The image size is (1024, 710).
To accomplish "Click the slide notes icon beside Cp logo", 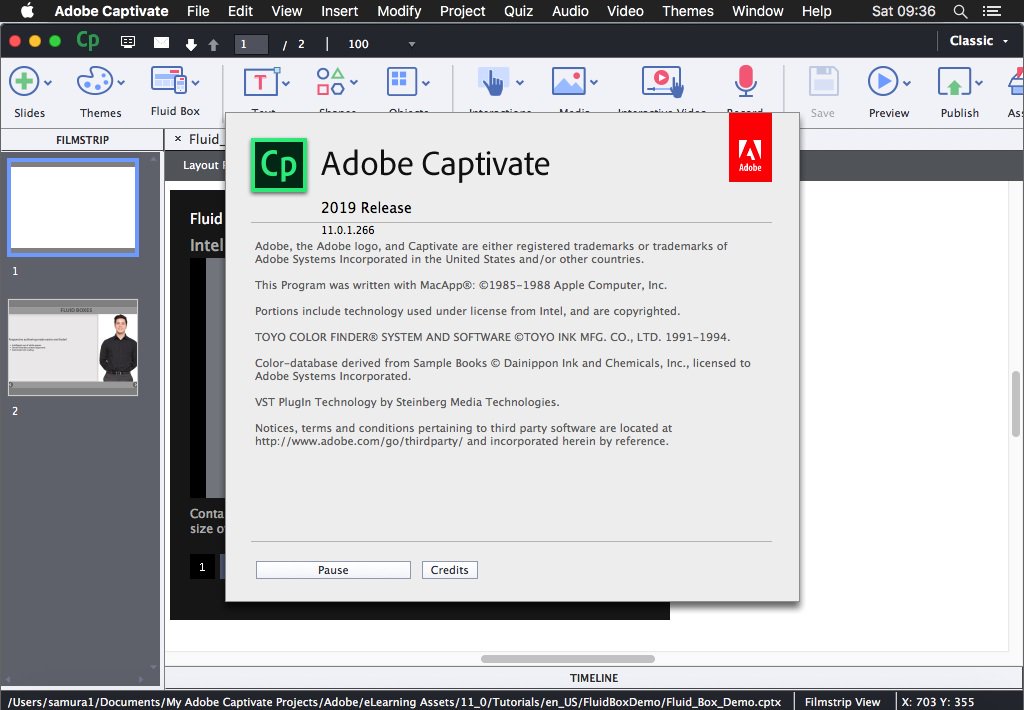I will tap(128, 42).
